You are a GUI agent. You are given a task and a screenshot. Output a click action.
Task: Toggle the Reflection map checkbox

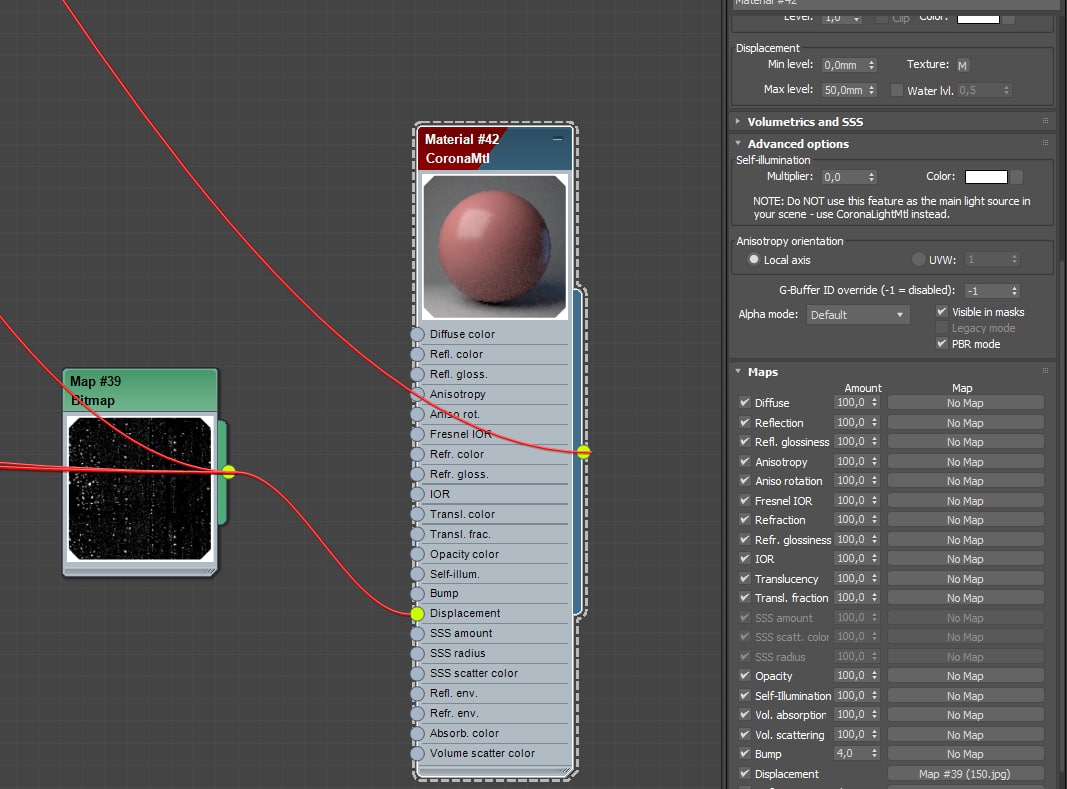point(745,422)
